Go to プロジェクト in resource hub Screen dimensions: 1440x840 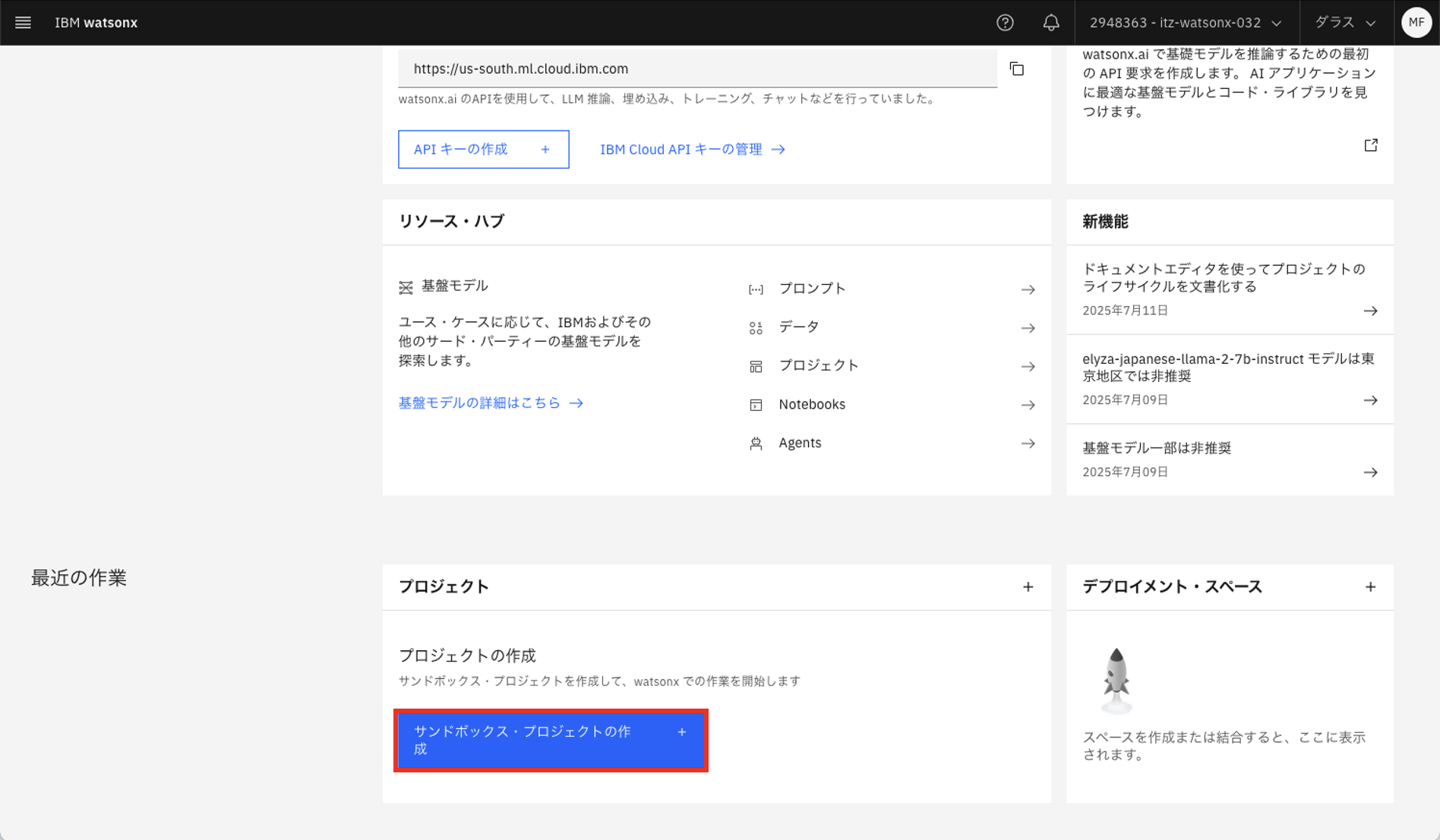[891, 366]
